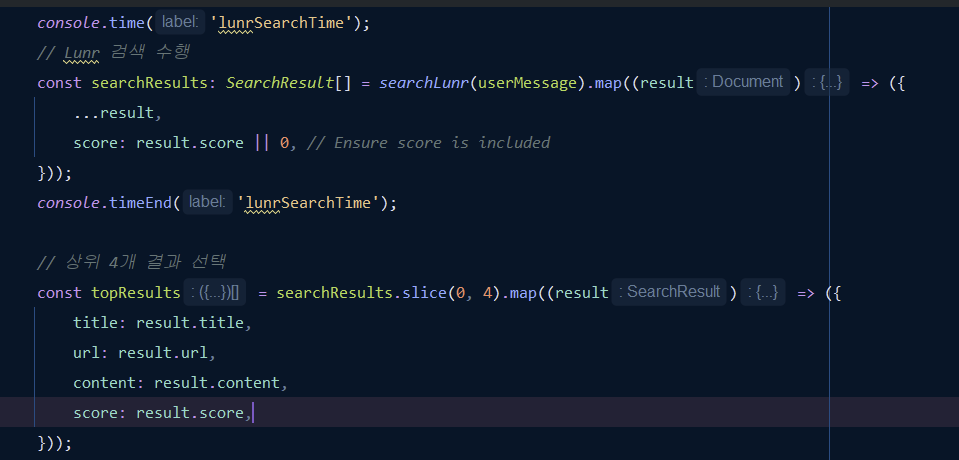This screenshot has width=959, height=460.
Task: Click the 'searchLunr' function call
Action: [x=424, y=83]
